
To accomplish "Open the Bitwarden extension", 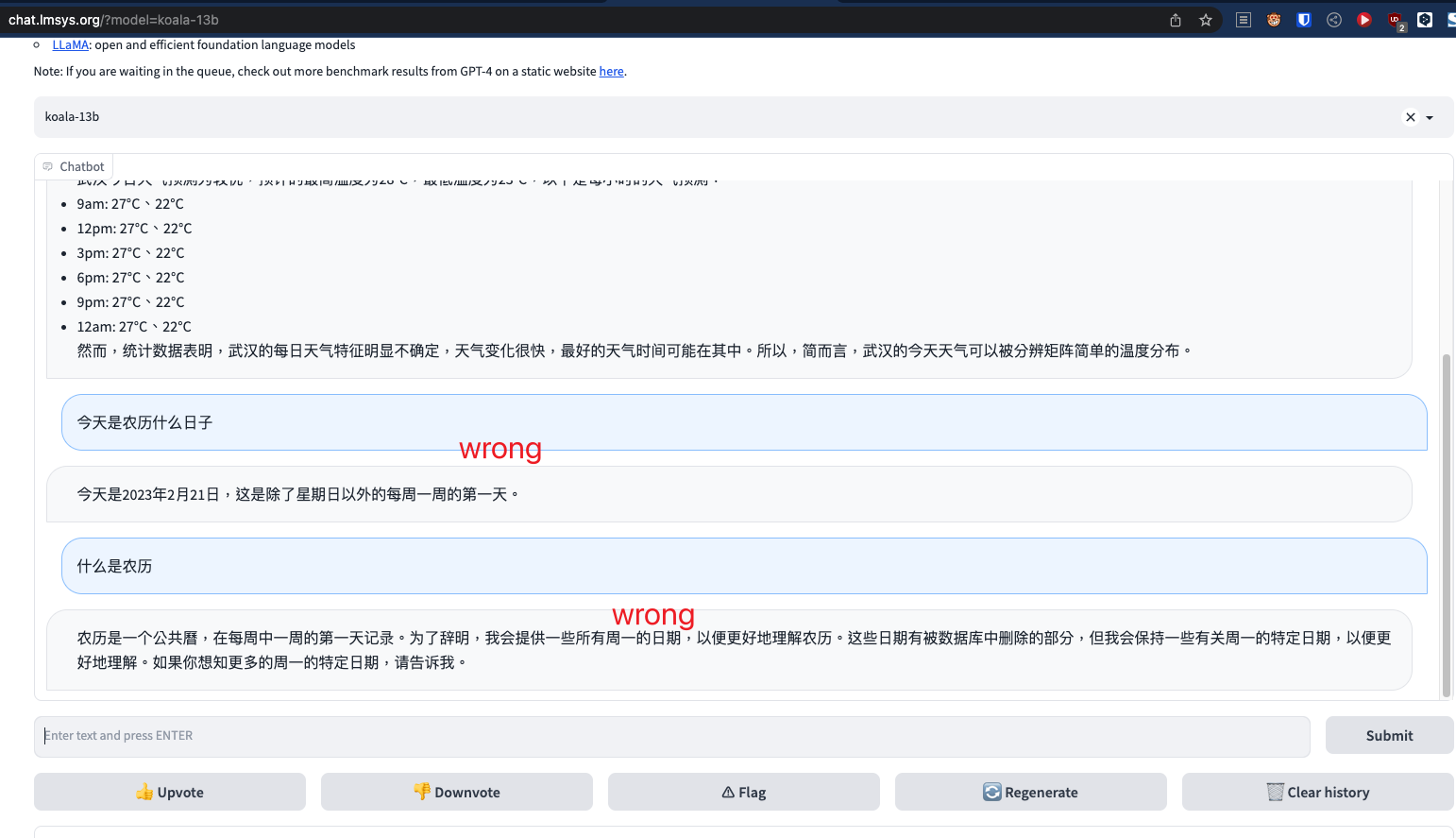I will tap(1303, 19).
